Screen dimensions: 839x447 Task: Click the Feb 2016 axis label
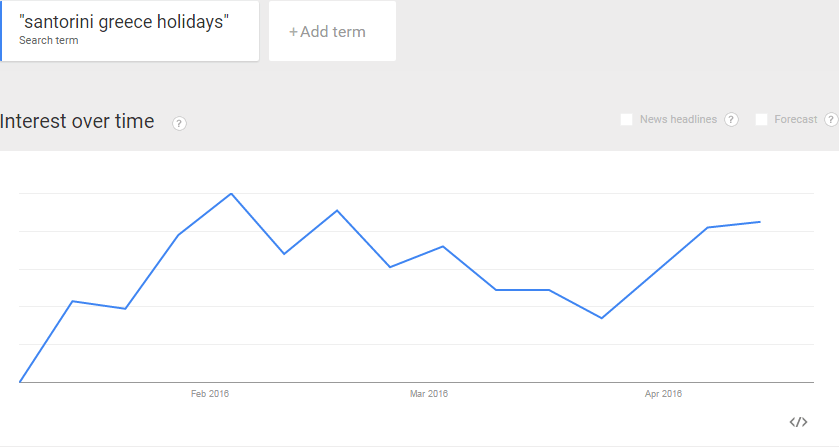tap(210, 394)
